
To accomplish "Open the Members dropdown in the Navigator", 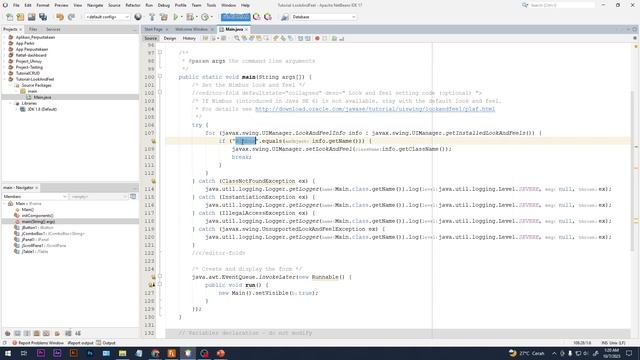I will [35, 196].
